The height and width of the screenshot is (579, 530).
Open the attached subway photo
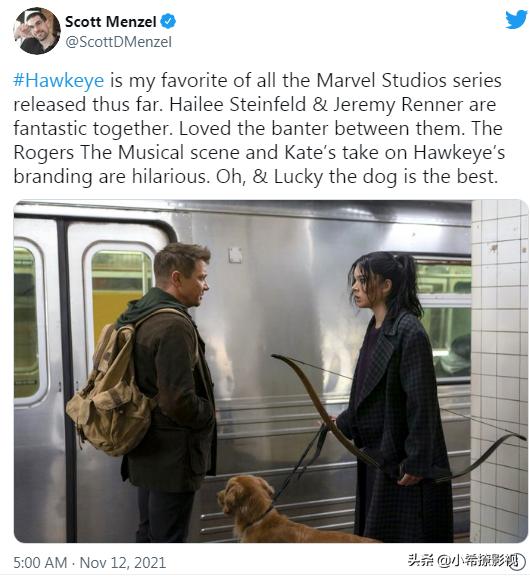pyautogui.click(x=271, y=371)
